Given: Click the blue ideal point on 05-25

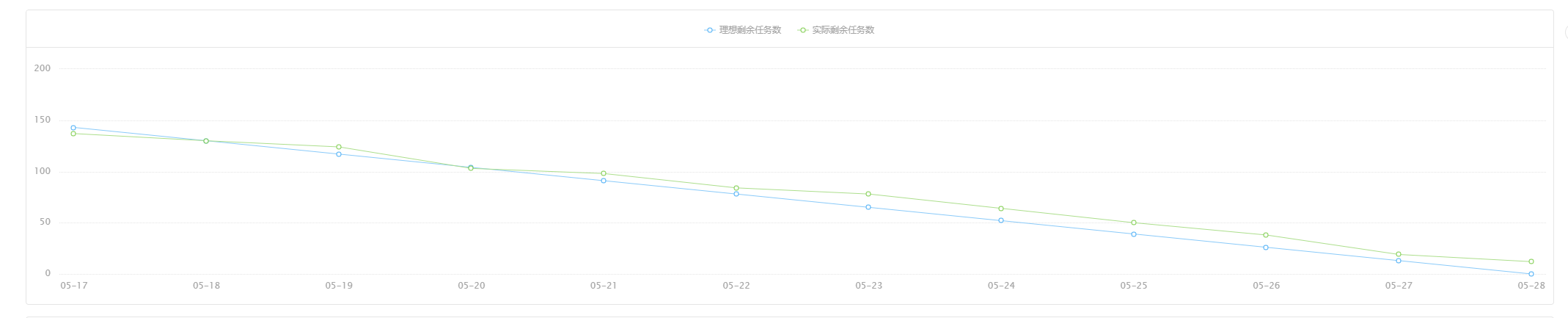Looking at the screenshot, I should tap(1134, 234).
